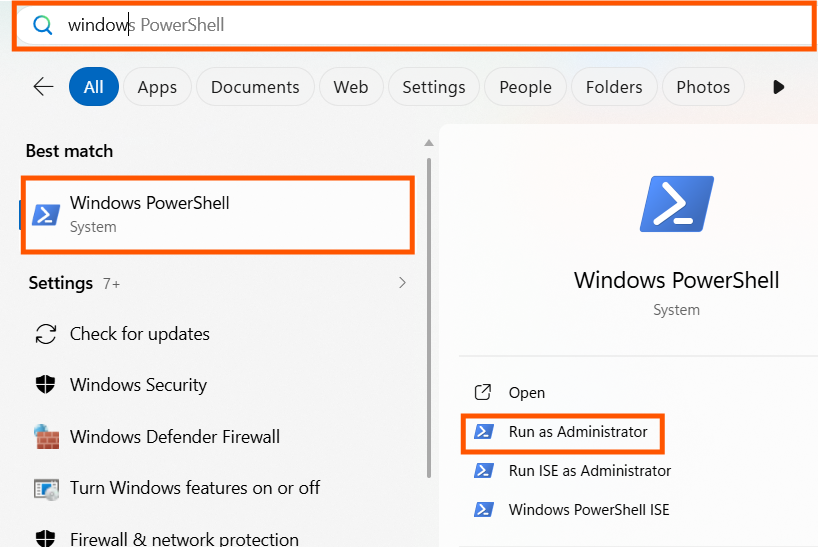Open Firewall & network protection setting
Viewport: 818px width, 547px height.
[184, 538]
